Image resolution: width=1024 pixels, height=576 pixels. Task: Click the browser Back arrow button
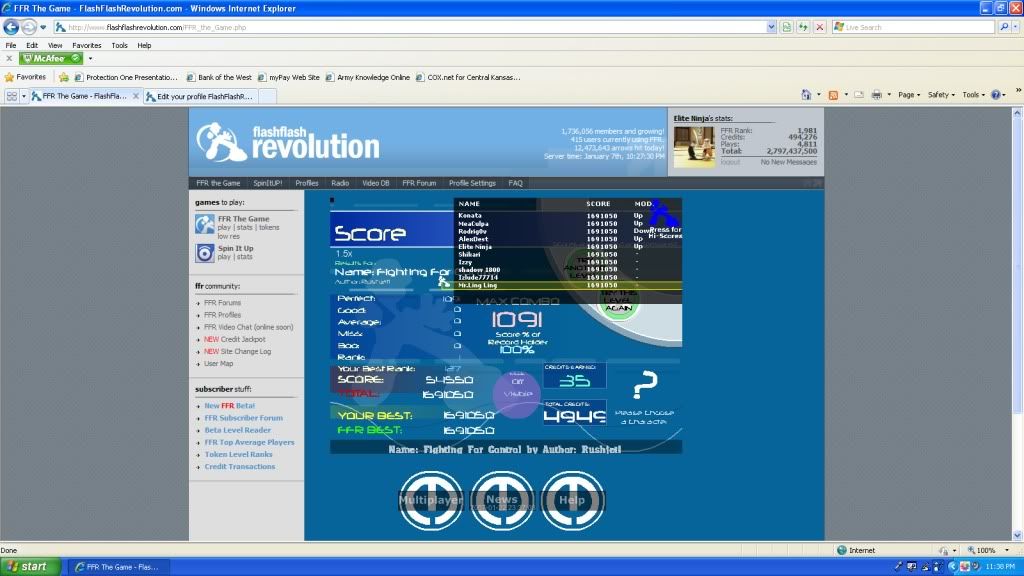pyautogui.click(x=12, y=27)
